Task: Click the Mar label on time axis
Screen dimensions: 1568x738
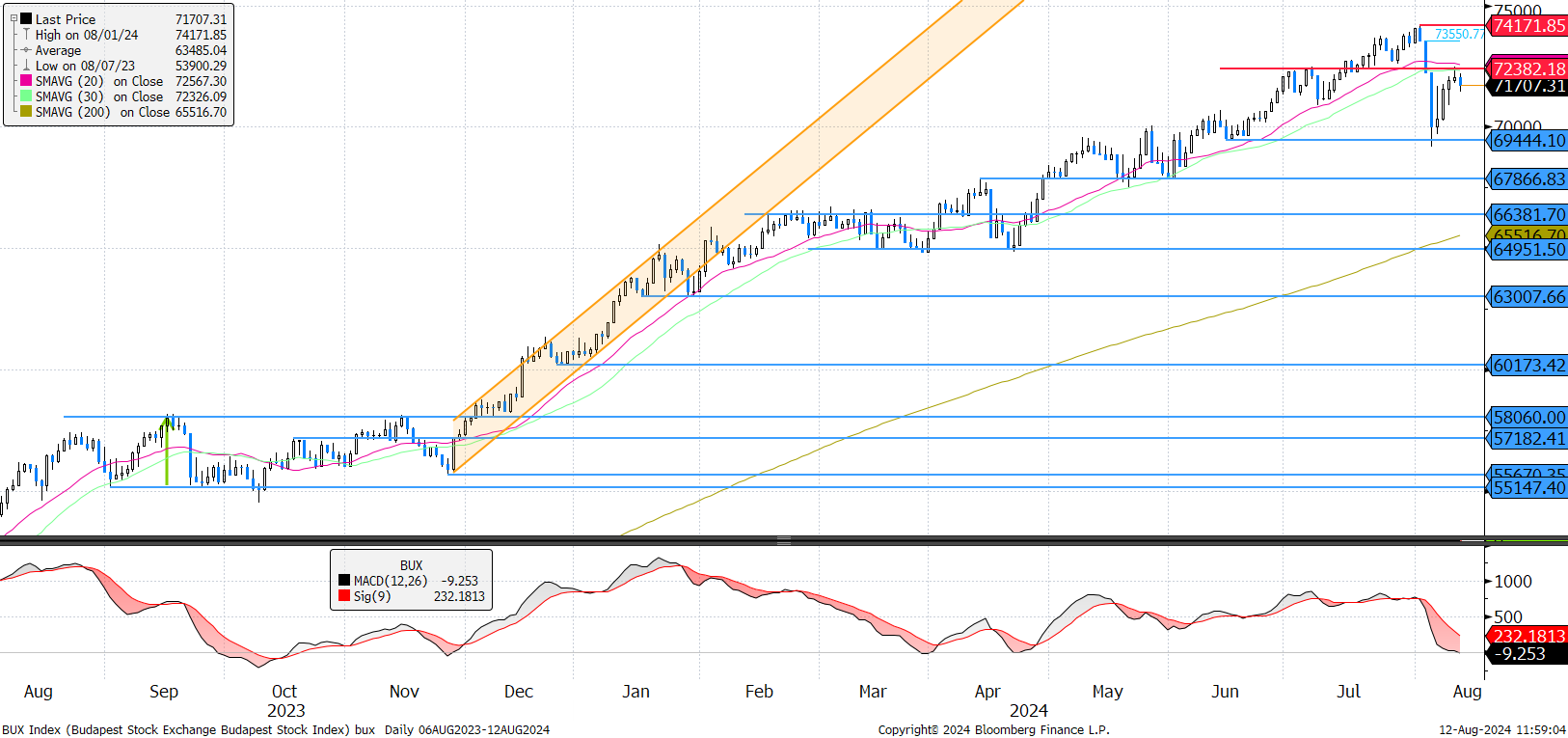Action: click(873, 692)
